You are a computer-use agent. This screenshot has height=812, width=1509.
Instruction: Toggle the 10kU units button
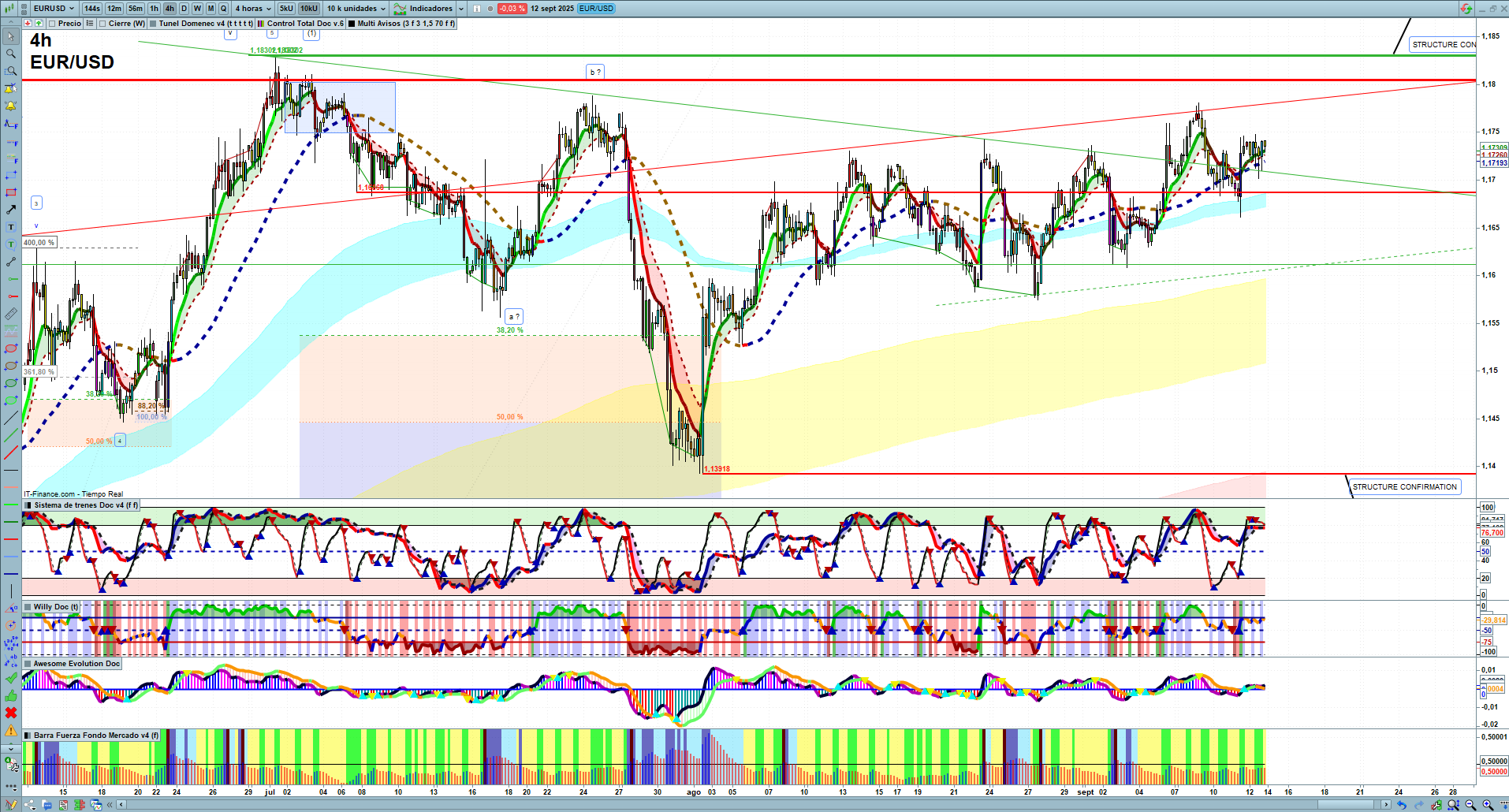[x=308, y=9]
